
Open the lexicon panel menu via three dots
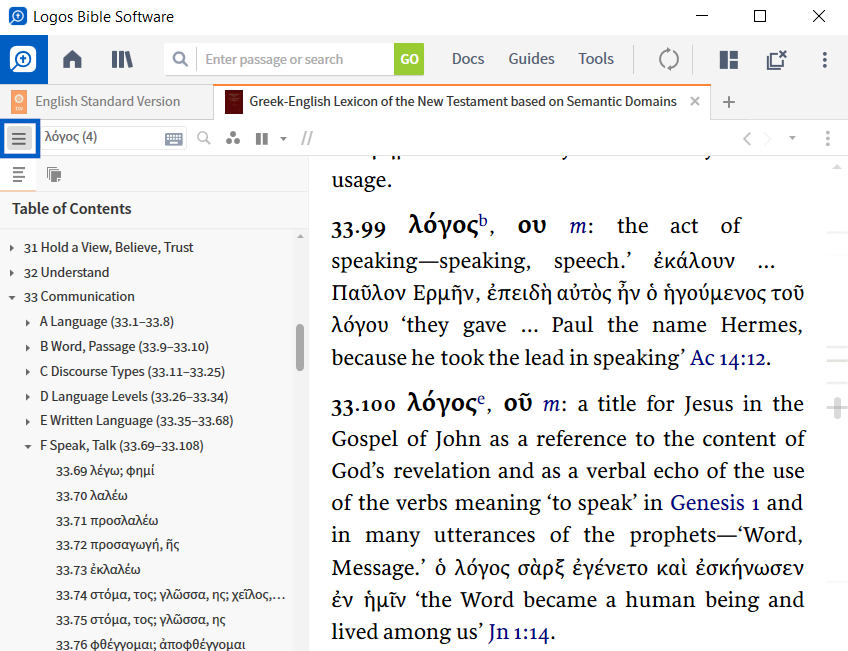point(828,138)
